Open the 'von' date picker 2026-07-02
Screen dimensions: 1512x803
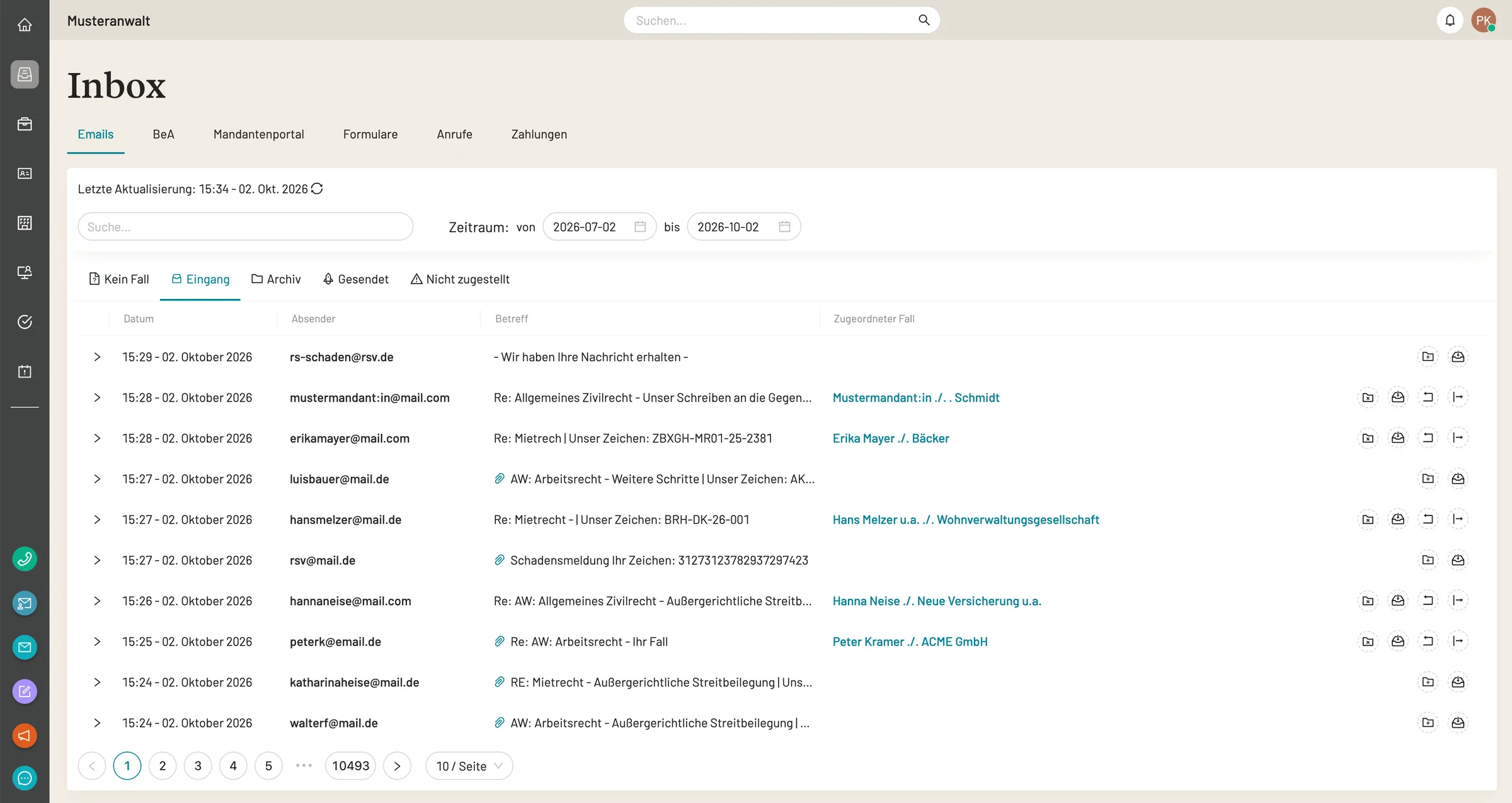click(599, 227)
